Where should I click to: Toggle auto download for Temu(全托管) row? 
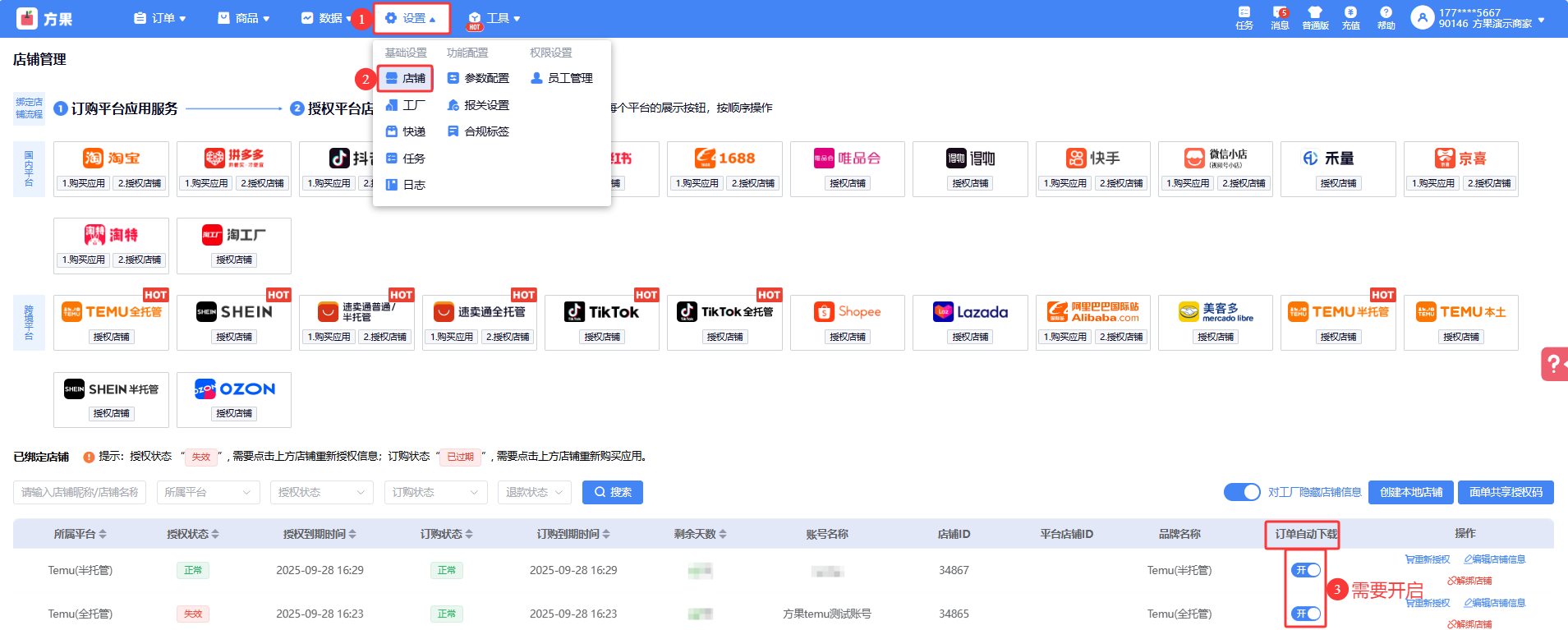(1305, 614)
